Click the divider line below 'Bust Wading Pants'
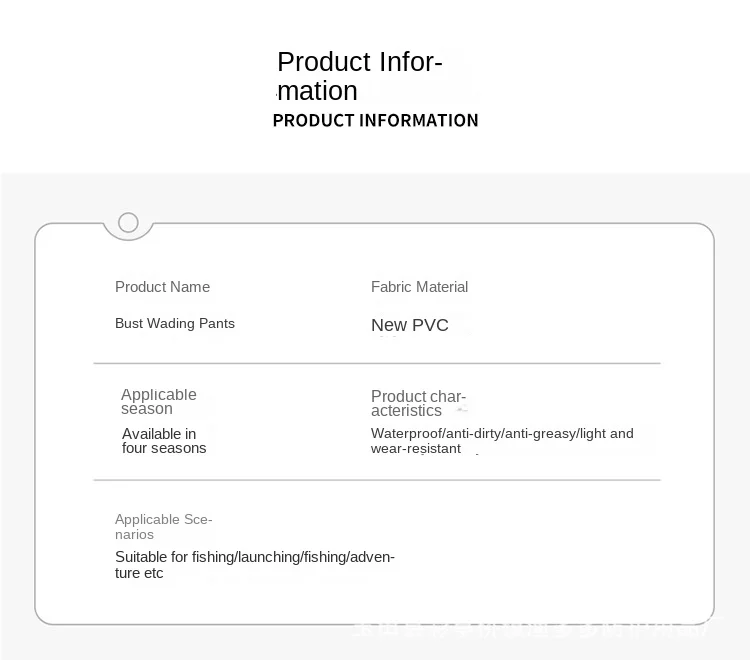Screen dimensions: 750x660 [377, 363]
